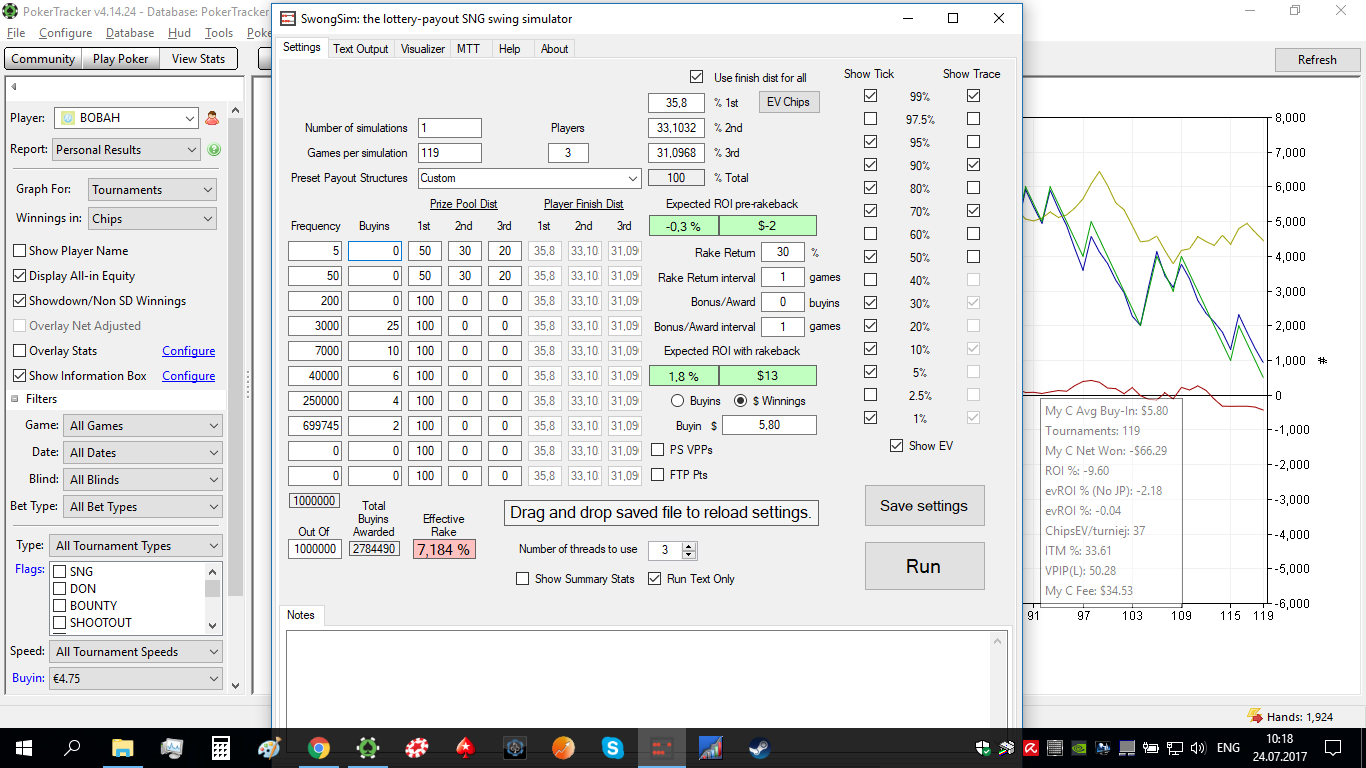Open the Calculator taskbar icon

click(x=221, y=748)
